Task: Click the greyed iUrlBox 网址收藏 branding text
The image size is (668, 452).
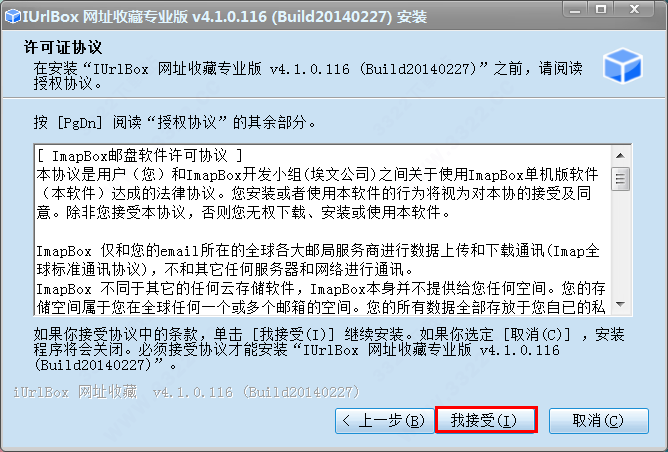Action: coord(186,392)
